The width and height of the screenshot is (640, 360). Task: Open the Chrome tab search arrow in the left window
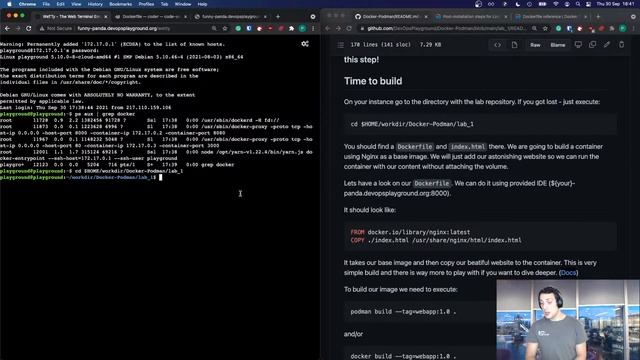(313, 17)
